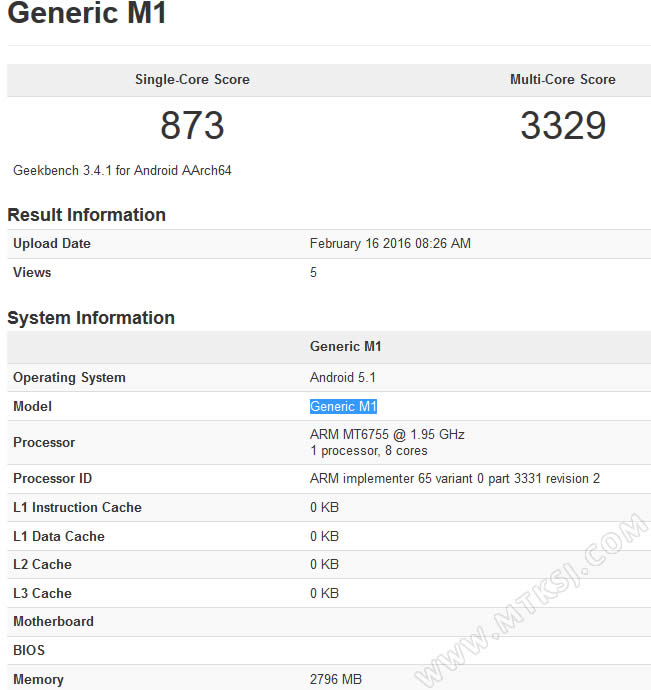This screenshot has height=690, width=651.
Task: Click the 'Generic M1' page title
Action: [x=87, y=12]
